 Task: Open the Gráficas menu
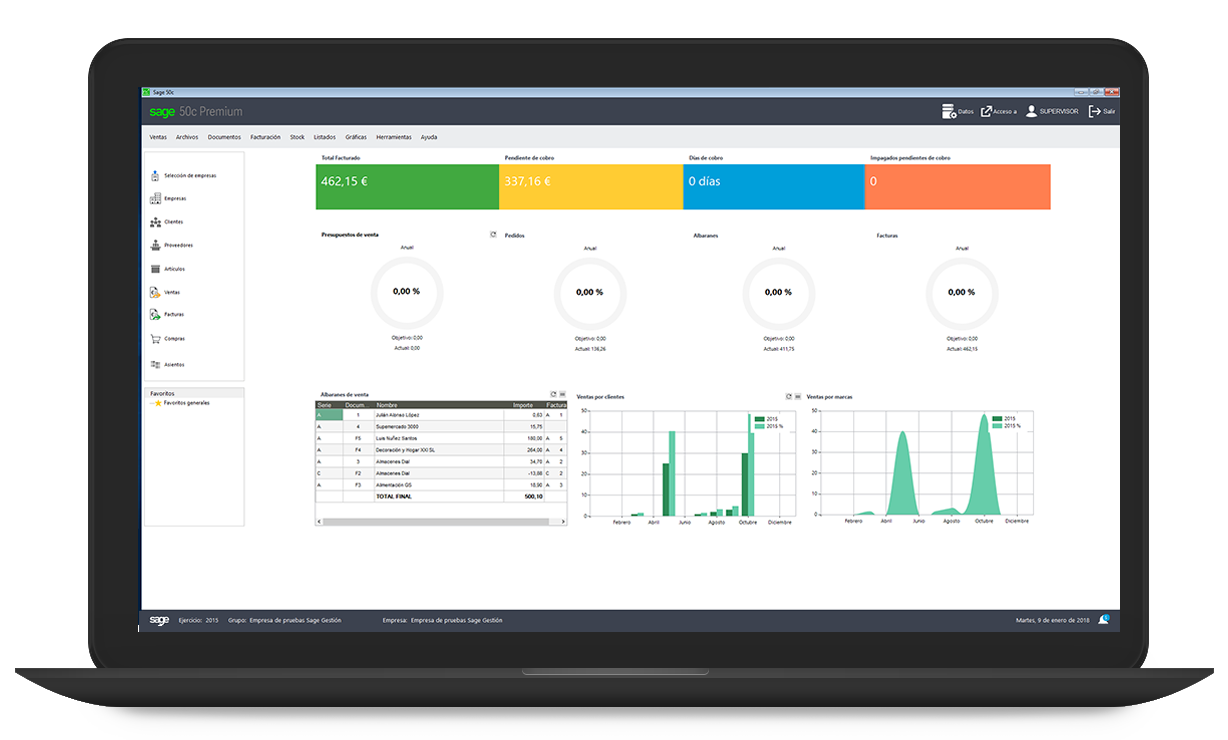coord(355,137)
